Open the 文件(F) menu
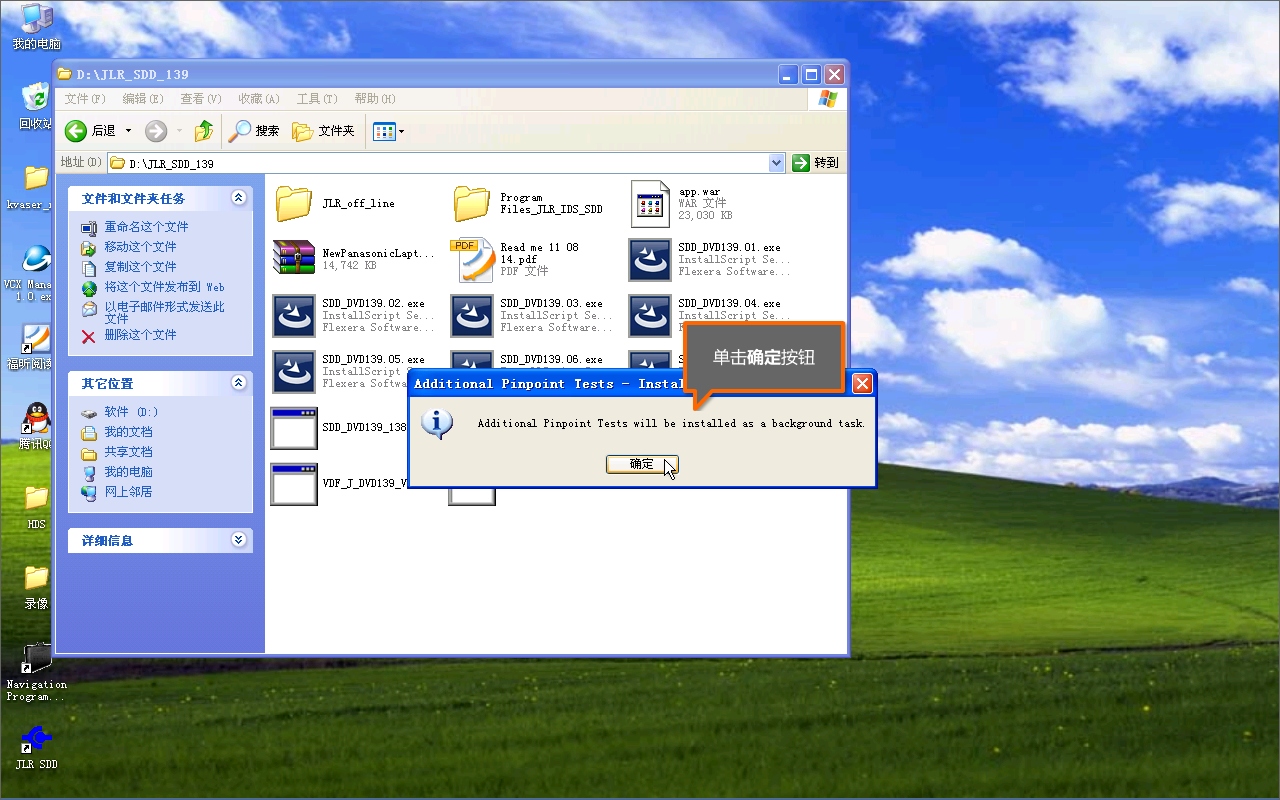Image resolution: width=1280 pixels, height=800 pixels. (x=85, y=99)
